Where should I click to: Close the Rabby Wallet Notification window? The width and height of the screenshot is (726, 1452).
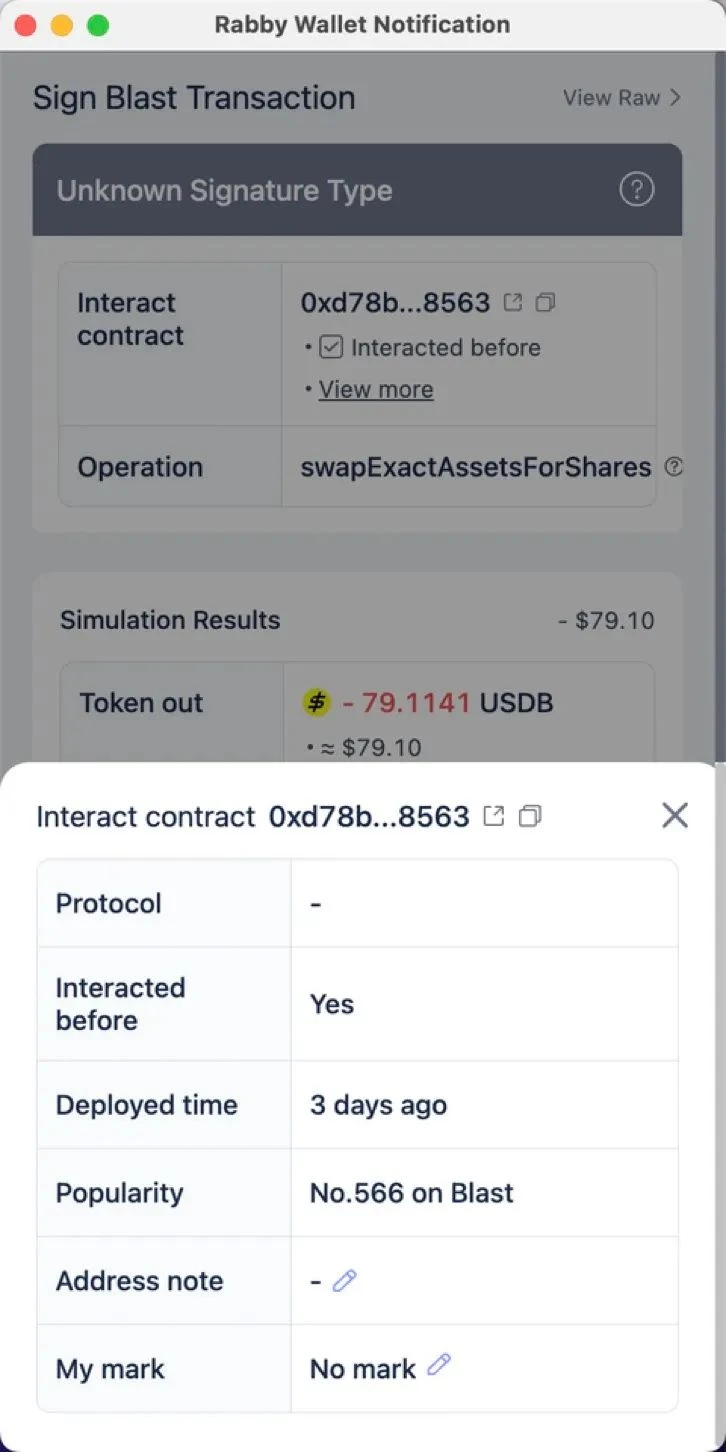click(26, 25)
